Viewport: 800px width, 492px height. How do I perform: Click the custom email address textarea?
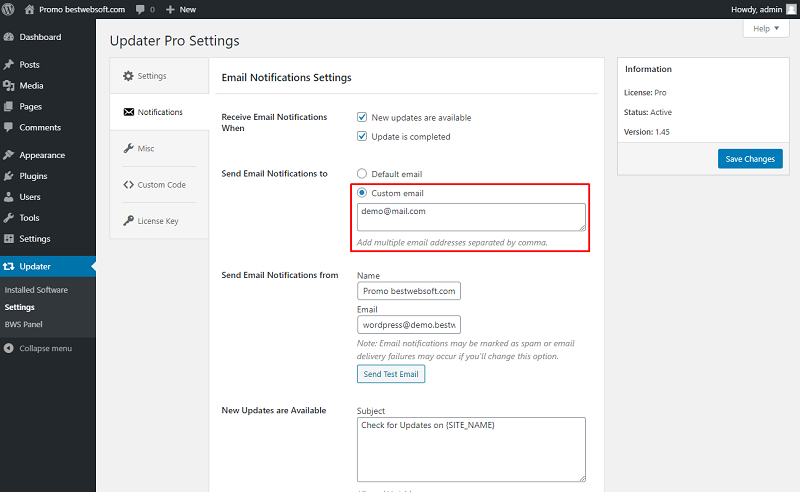click(471, 217)
